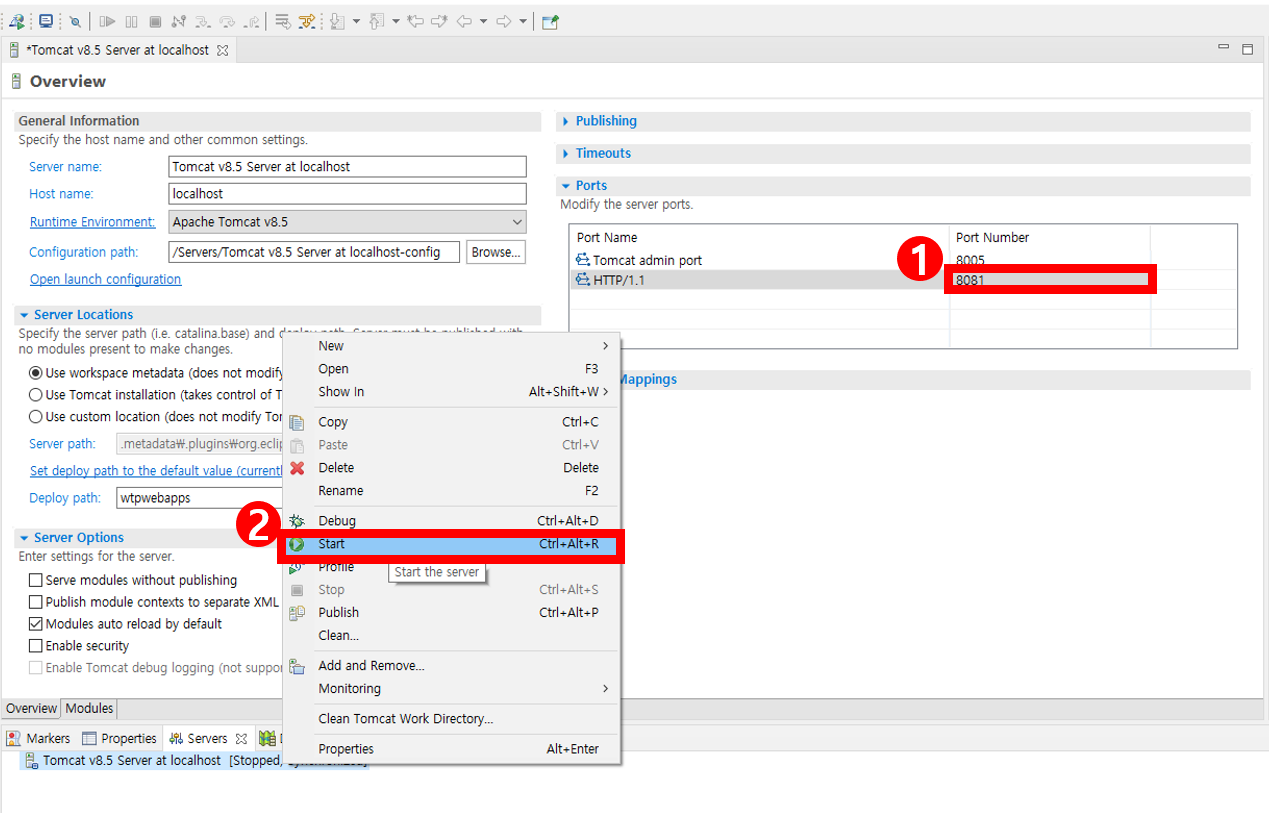This screenshot has height=813, width=1269.
Task: Expand the Publishing section
Action: tap(566, 121)
